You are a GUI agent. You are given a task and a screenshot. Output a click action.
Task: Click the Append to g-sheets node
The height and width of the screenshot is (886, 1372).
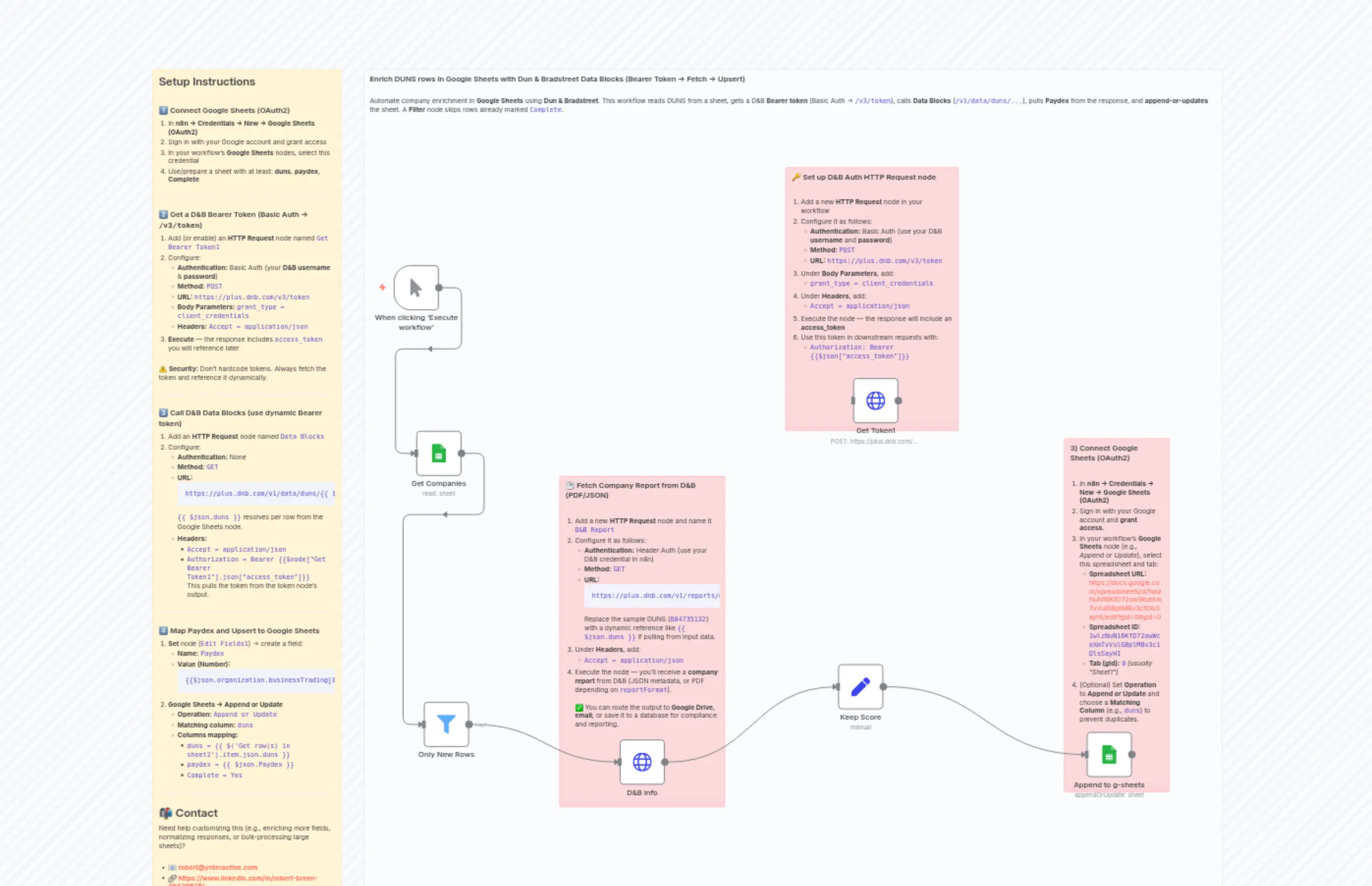[1108, 755]
